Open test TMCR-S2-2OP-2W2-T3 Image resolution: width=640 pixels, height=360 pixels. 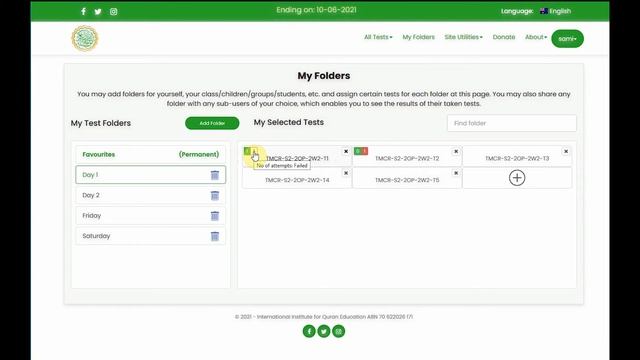[517, 158]
